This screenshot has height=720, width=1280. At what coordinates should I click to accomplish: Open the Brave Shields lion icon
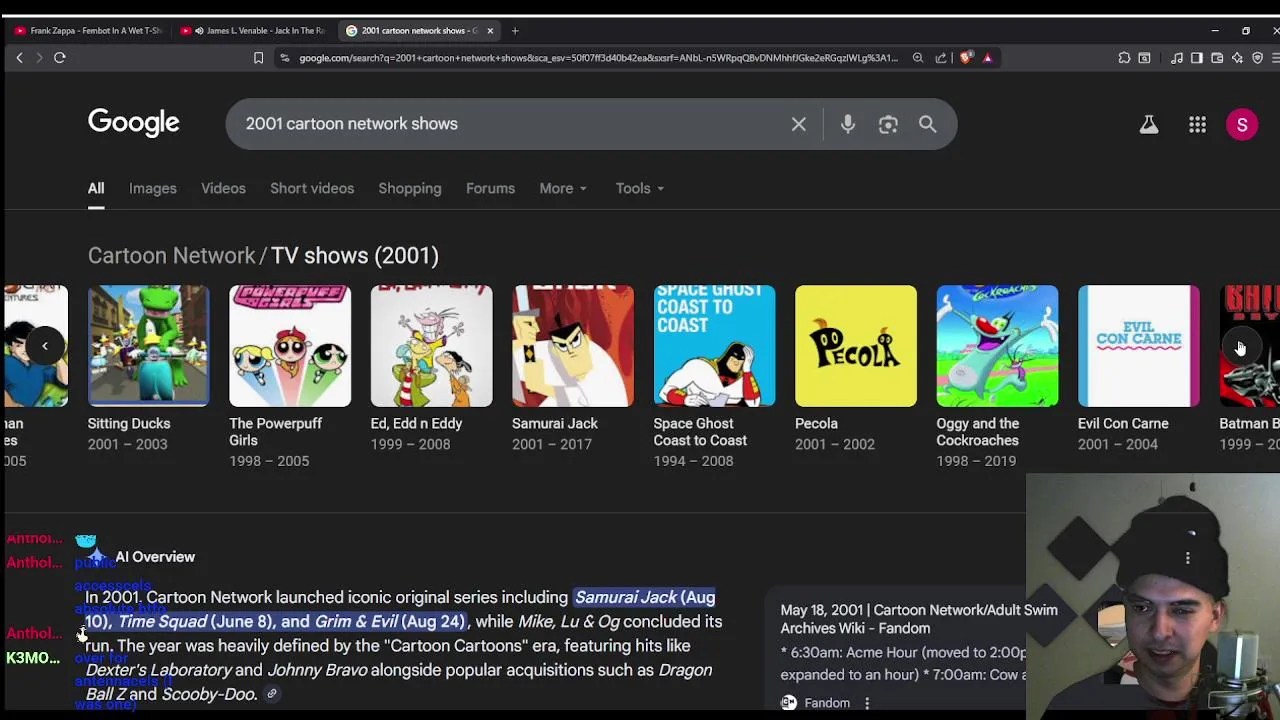click(965, 58)
